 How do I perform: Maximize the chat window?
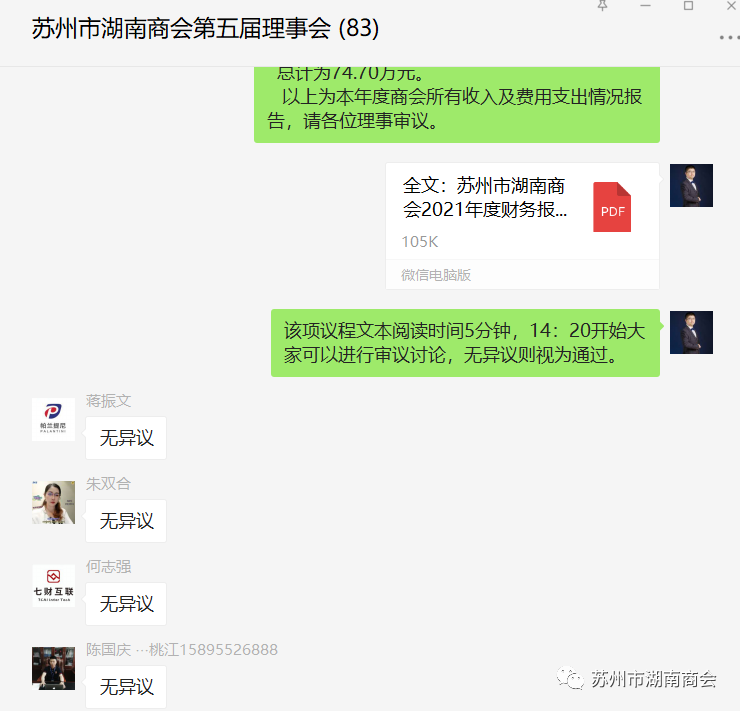tap(689, 6)
